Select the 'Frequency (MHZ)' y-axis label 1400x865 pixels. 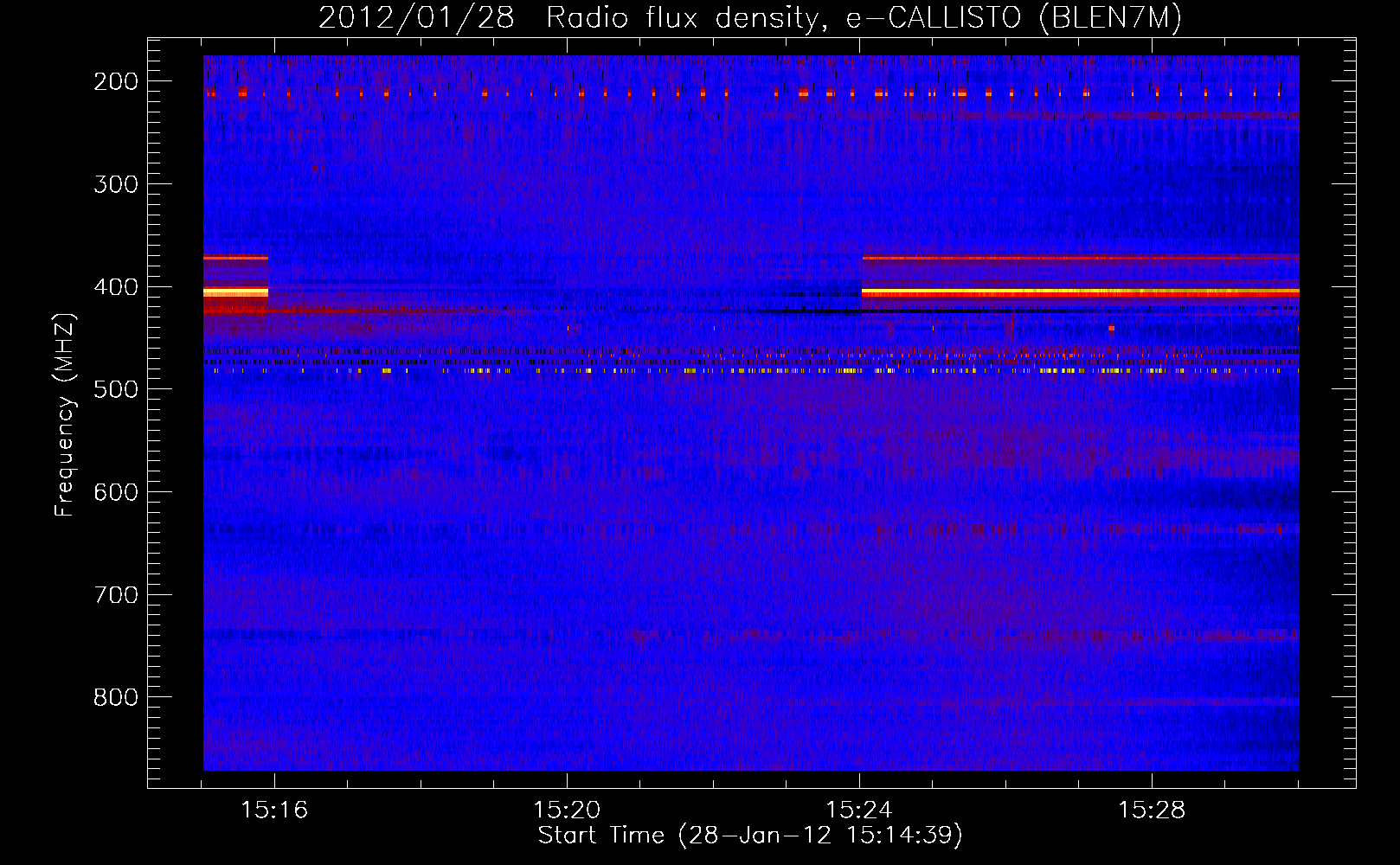(x=65, y=414)
